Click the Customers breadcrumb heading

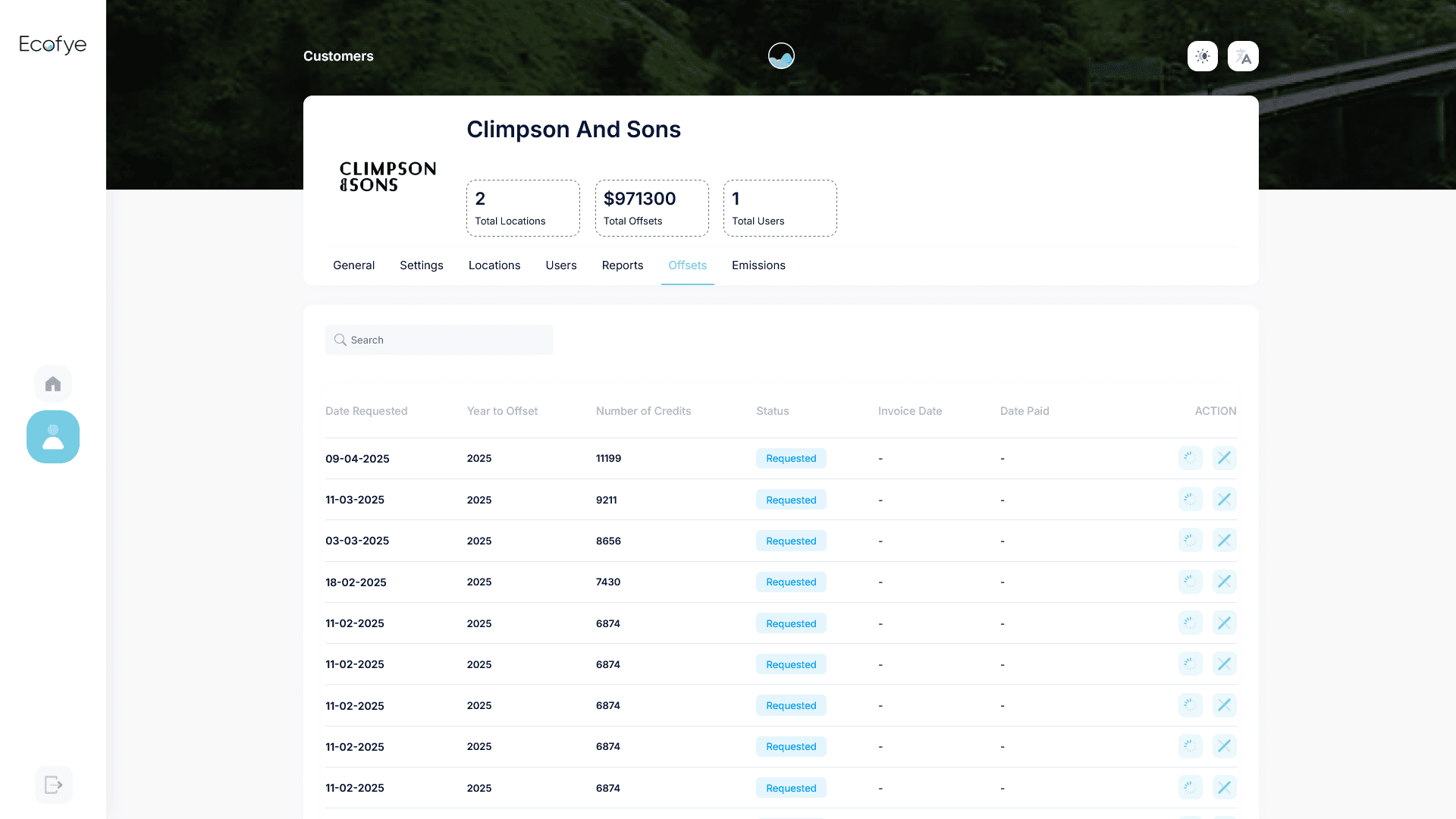click(338, 56)
